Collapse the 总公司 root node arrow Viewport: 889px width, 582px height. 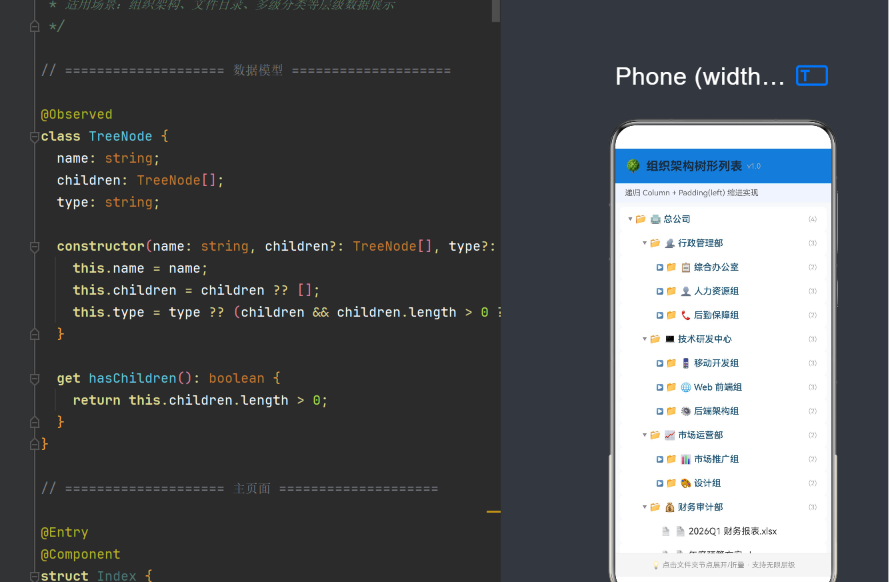click(630, 219)
